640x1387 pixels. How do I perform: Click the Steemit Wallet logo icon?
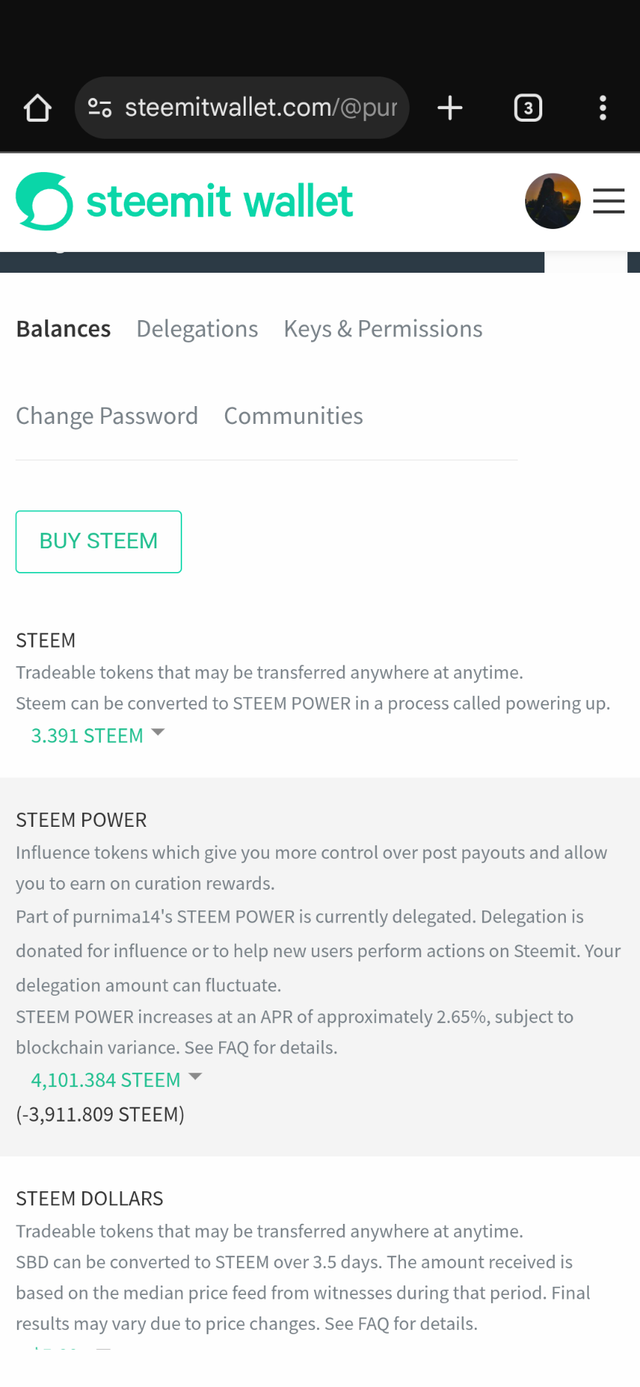coord(44,201)
